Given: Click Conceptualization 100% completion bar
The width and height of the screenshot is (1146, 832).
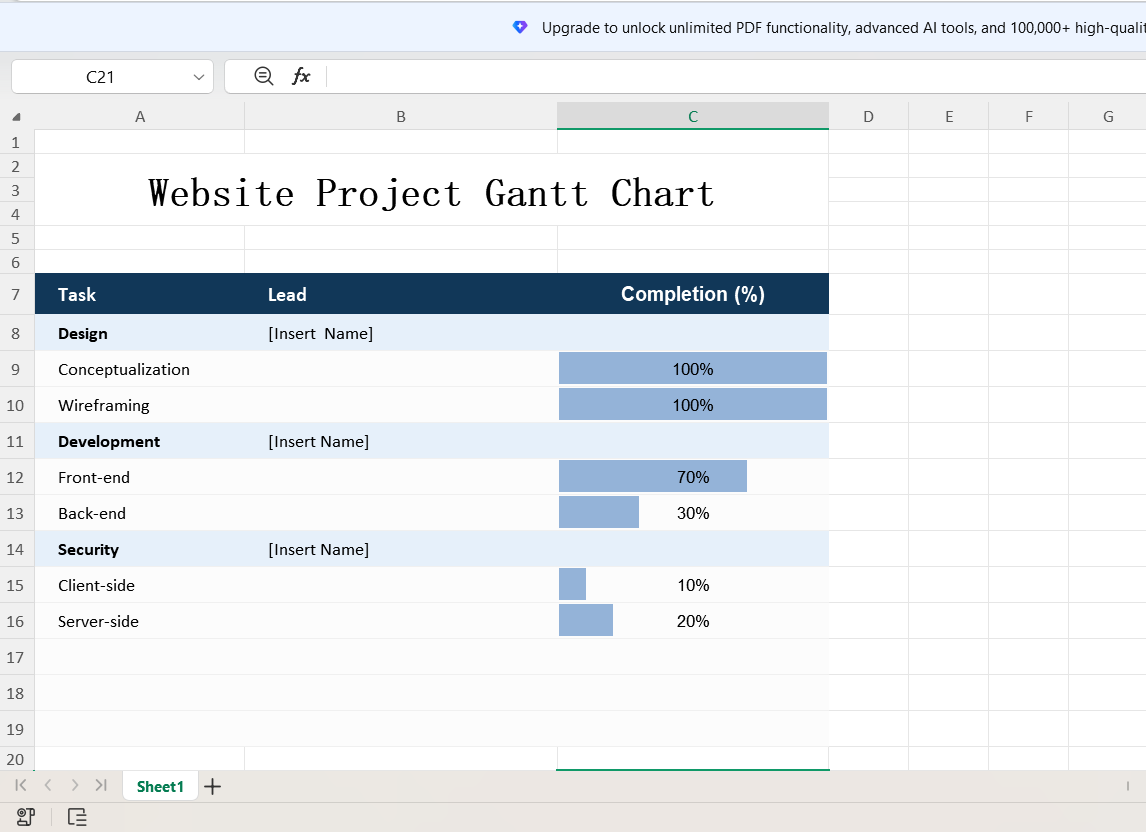Looking at the screenshot, I should click(x=693, y=368).
